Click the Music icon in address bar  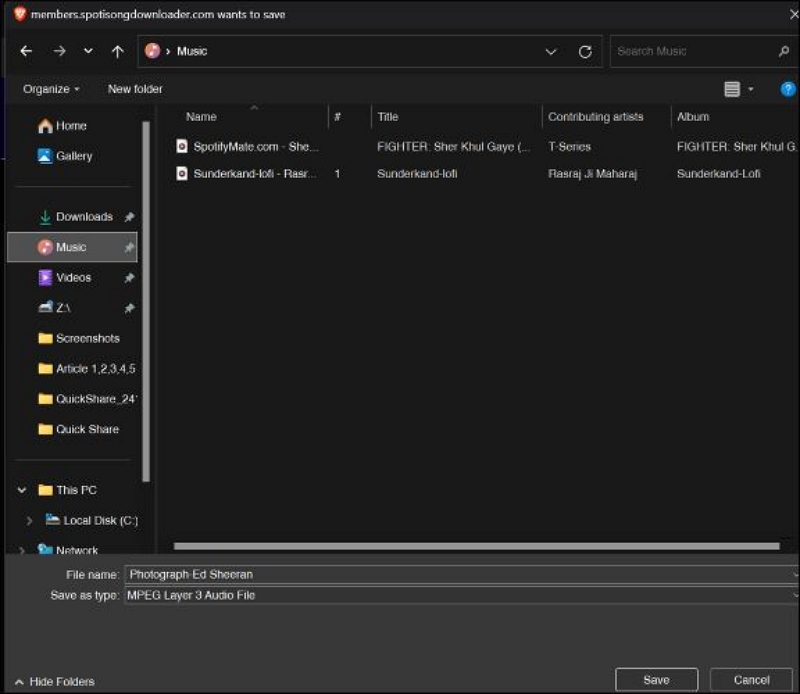[153, 51]
